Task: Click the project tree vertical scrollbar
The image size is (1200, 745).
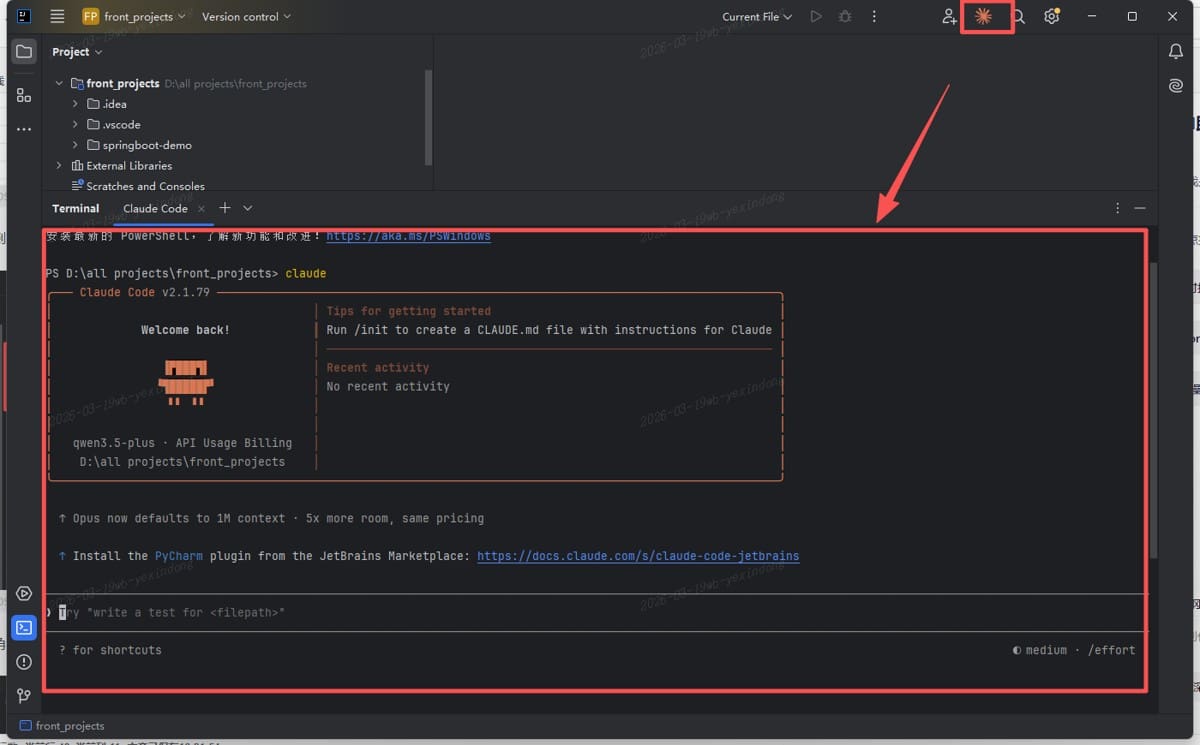Action: pyautogui.click(x=429, y=117)
